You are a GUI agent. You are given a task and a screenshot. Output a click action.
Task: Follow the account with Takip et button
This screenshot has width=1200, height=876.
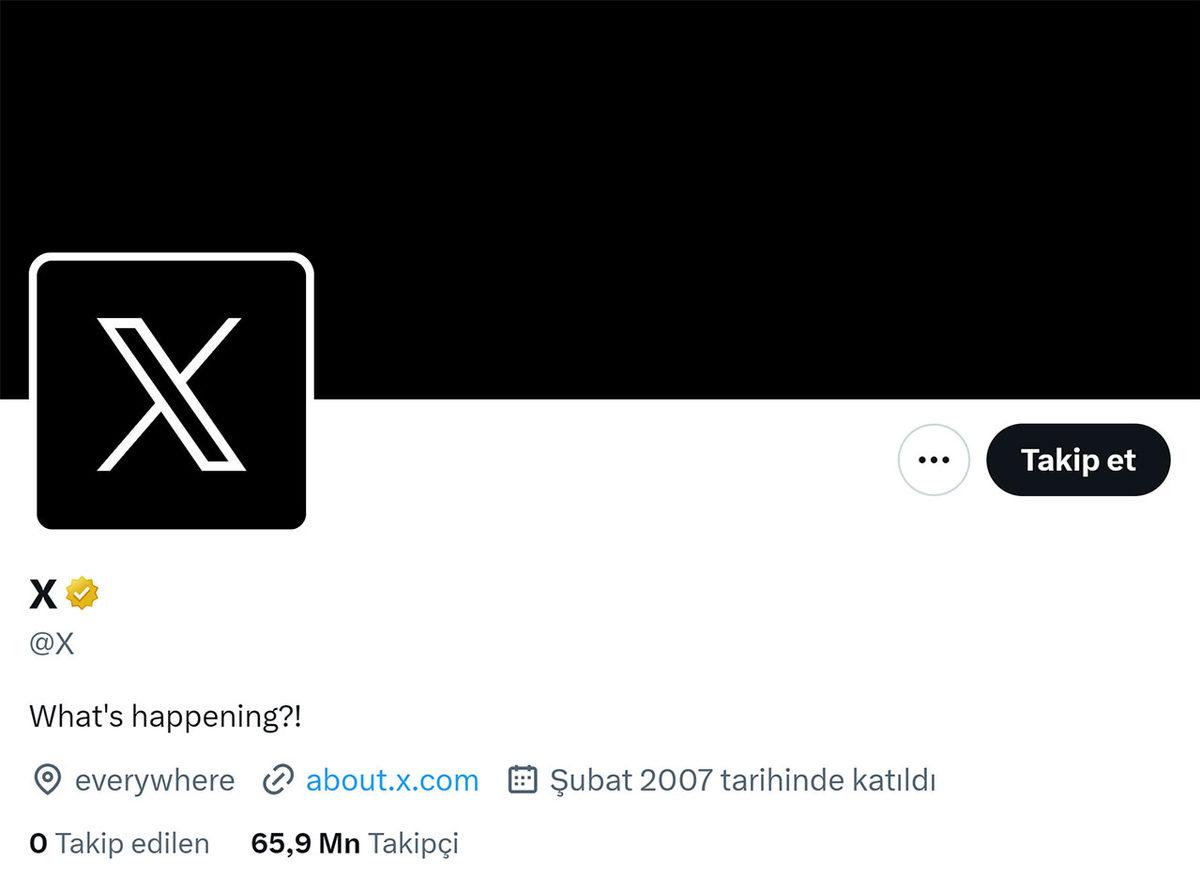coord(1078,460)
